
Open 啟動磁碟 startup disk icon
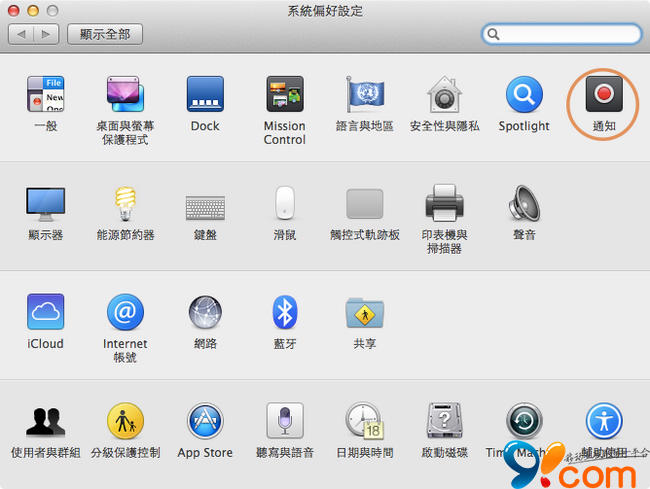click(444, 421)
